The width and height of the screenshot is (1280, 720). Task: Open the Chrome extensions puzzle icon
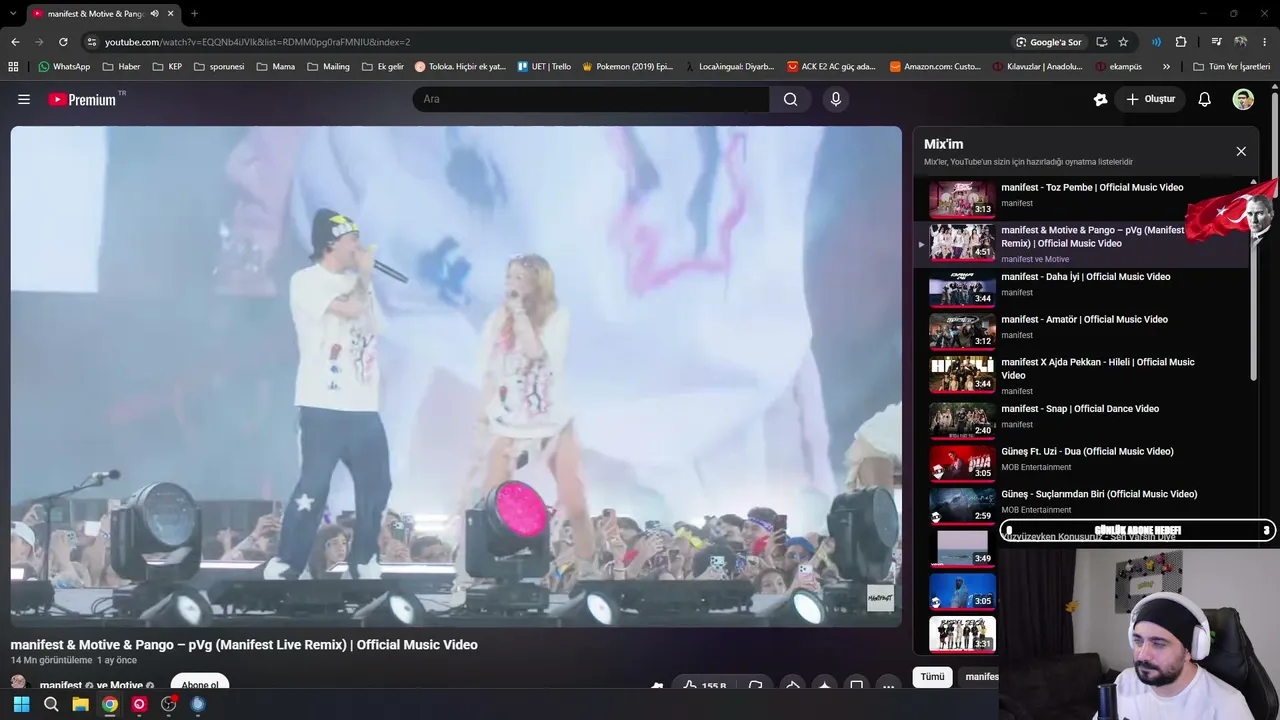click(x=1181, y=42)
